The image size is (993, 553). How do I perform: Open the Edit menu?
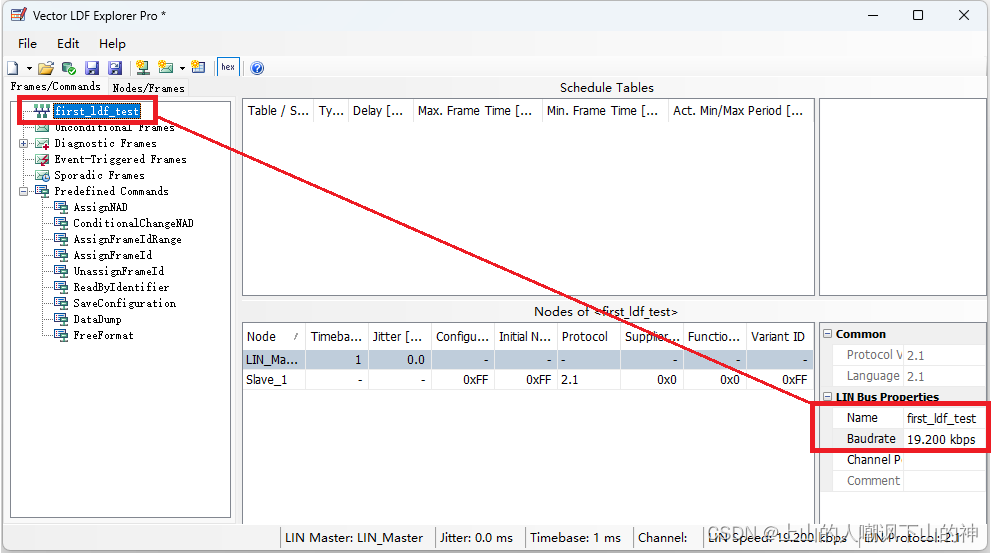pos(68,44)
